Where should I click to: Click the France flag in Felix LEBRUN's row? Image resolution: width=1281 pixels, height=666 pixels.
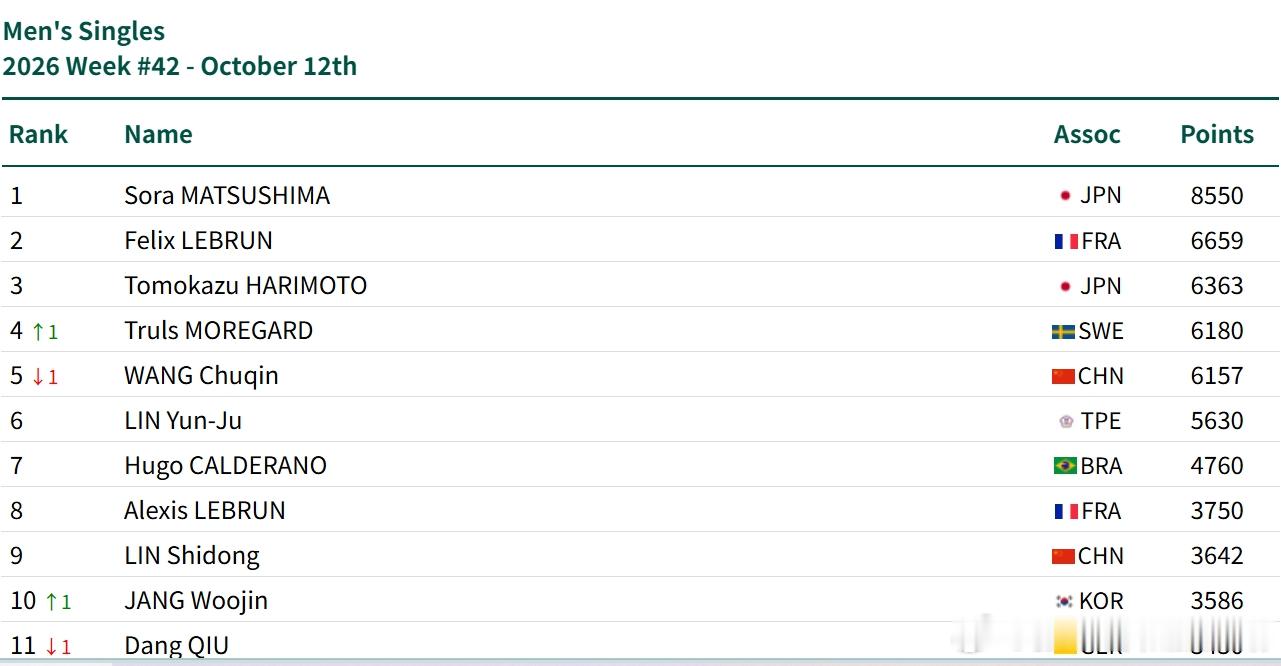(x=1066, y=241)
